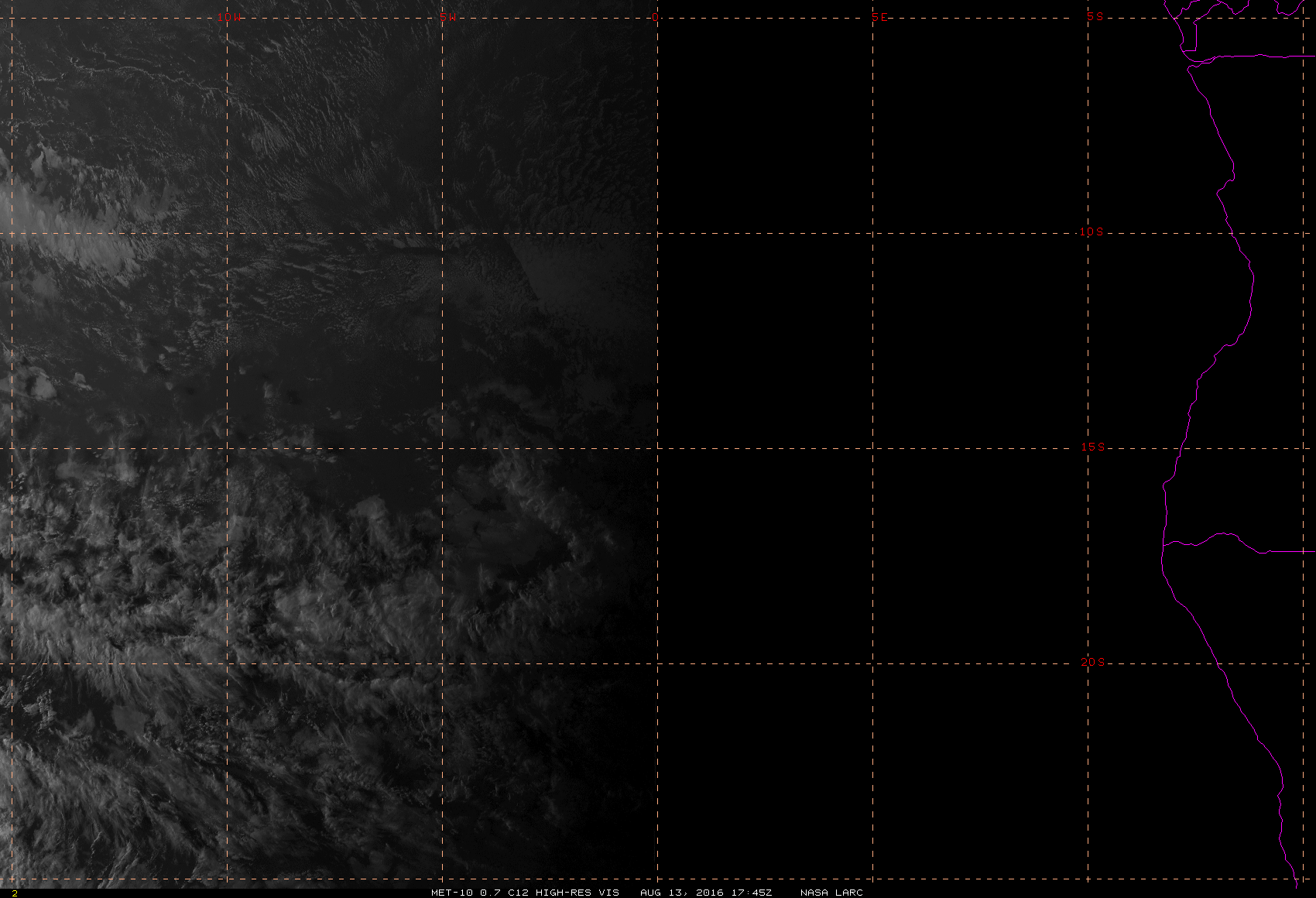Click the "5E" longitude label

879,17
